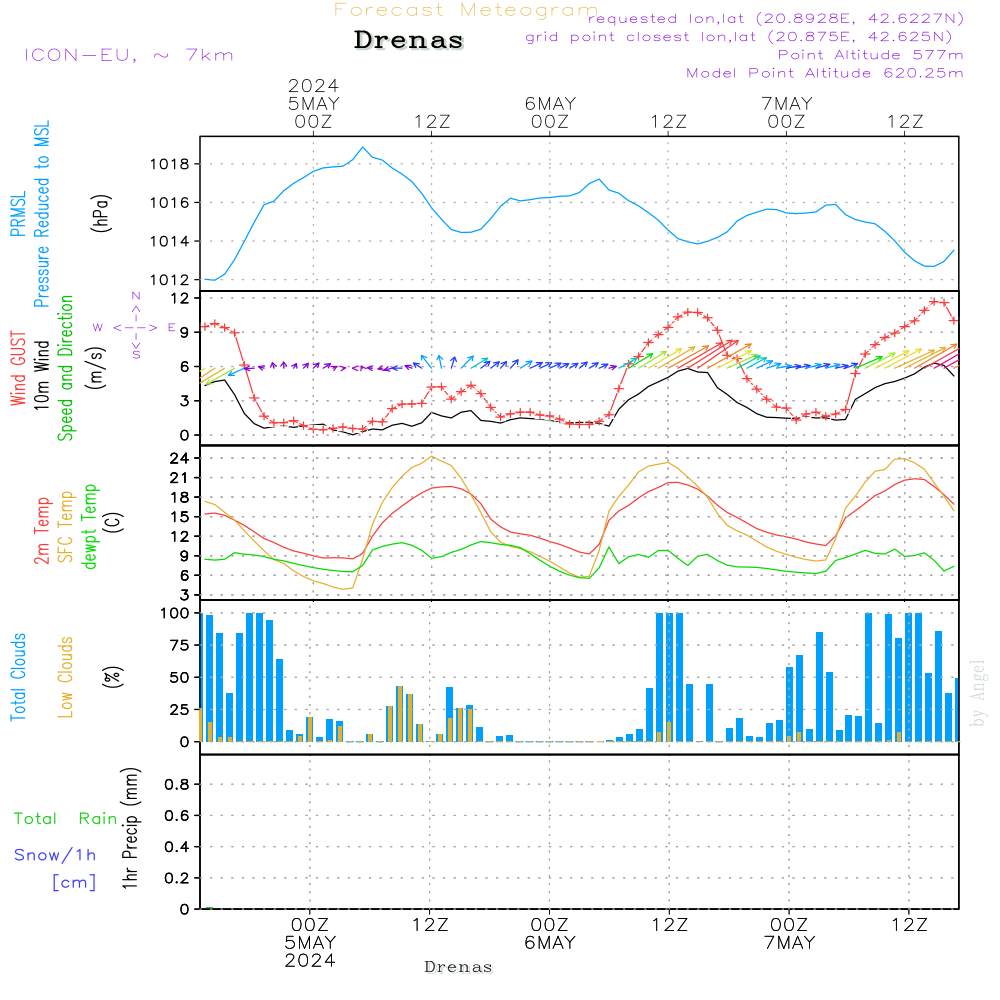The height and width of the screenshot is (1000, 1000).
Task: Click the 12 wind speed axis tick
Action: [179, 298]
